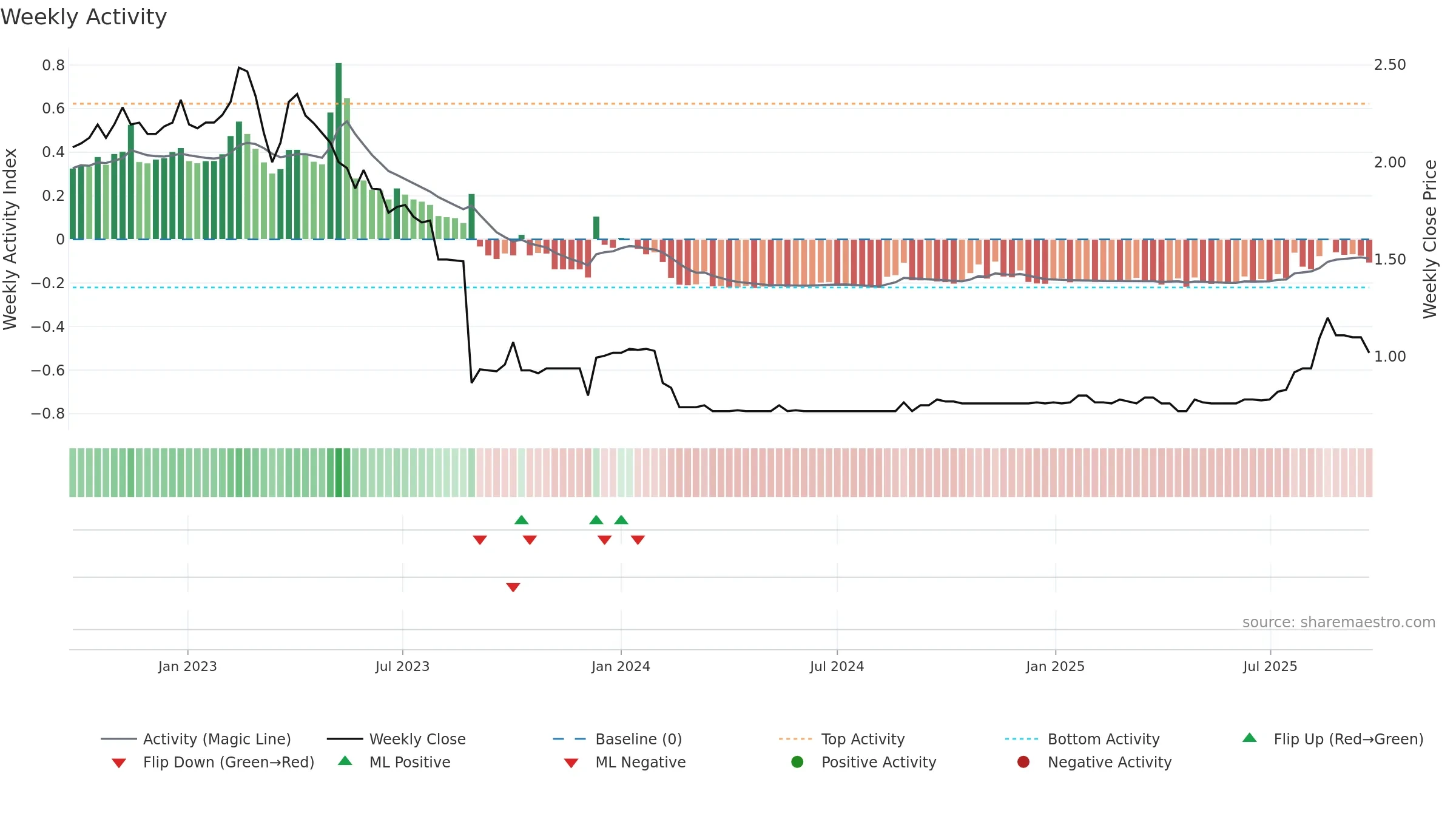Click the lone red ML Negative marker in second row
1456x819 pixels.
[x=513, y=587]
